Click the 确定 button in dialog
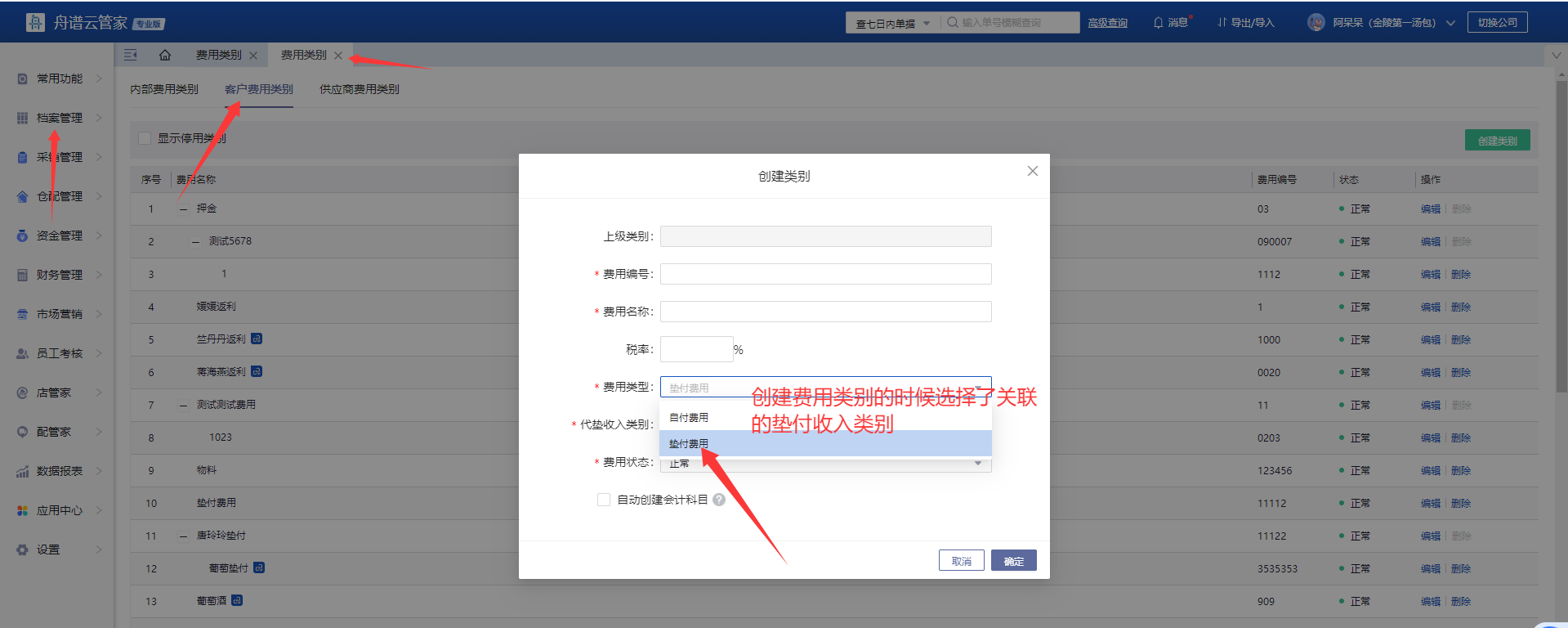Image resolution: width=1568 pixels, height=628 pixels. click(1013, 560)
